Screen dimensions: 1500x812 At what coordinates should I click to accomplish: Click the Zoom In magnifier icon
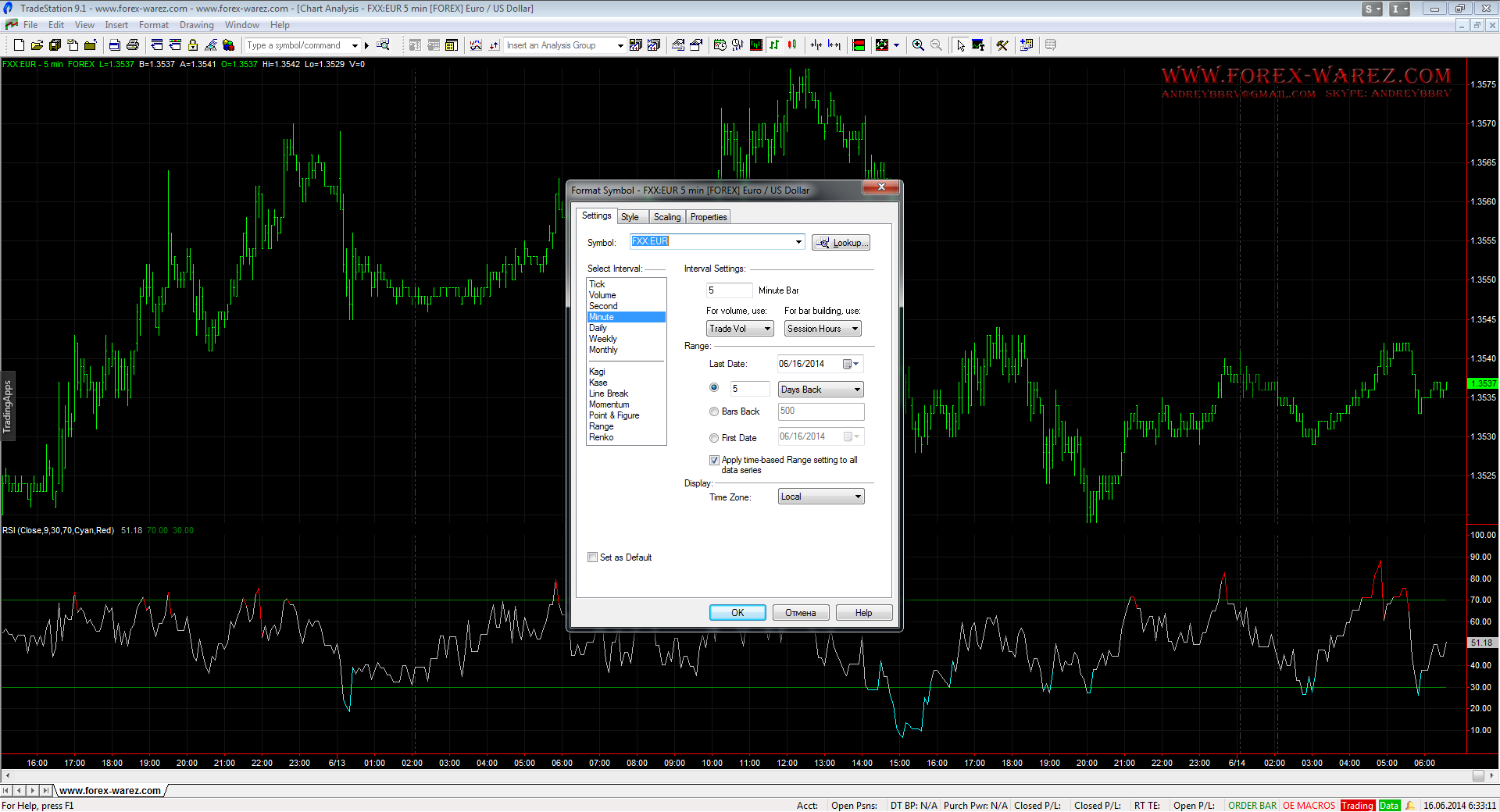click(918, 45)
